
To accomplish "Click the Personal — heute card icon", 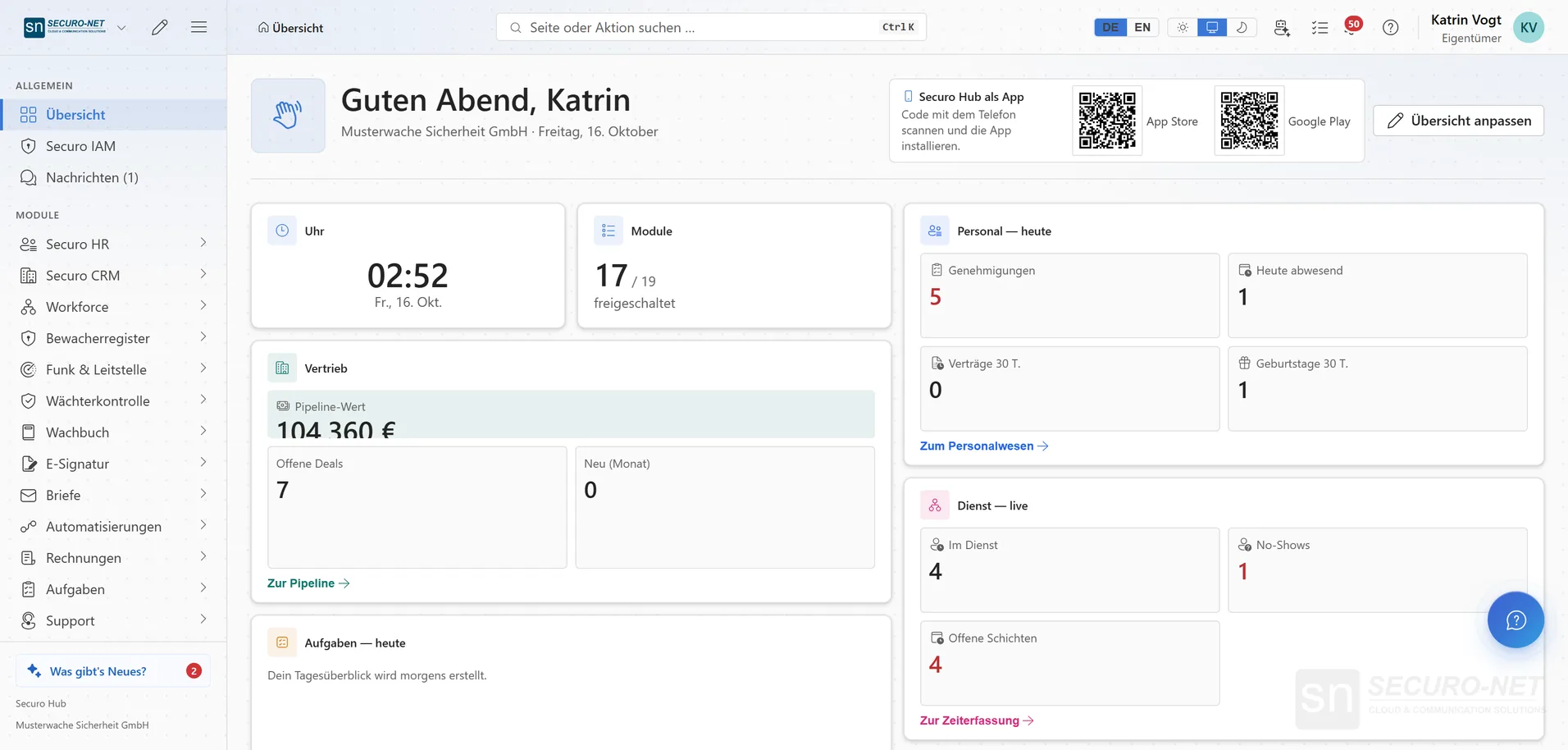I will (x=935, y=231).
